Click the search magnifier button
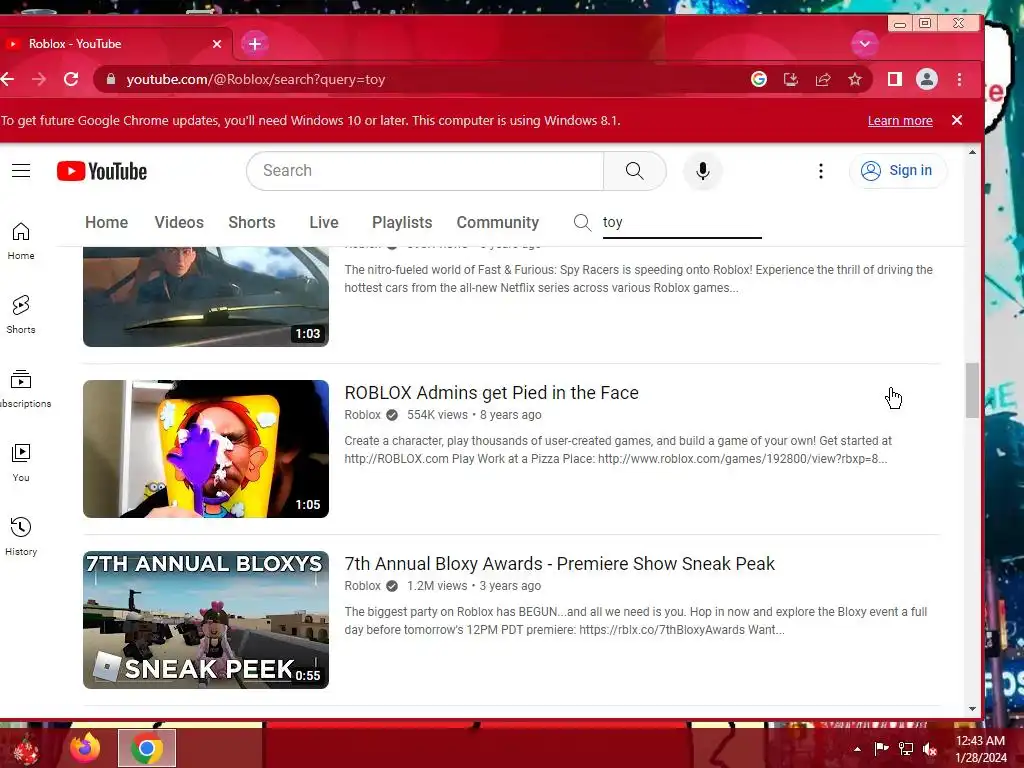1024x768 pixels. [x=634, y=170]
